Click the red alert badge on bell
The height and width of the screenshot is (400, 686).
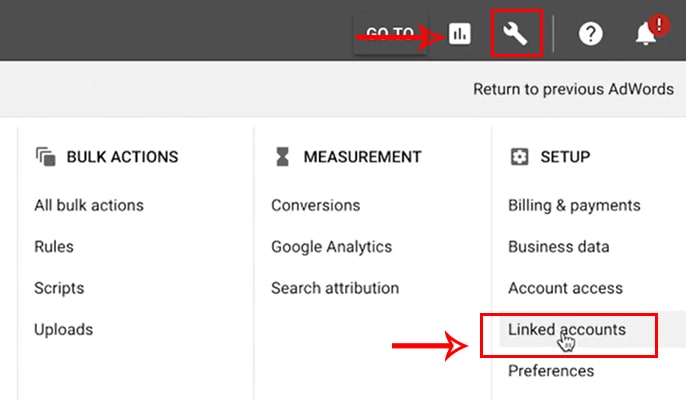click(659, 25)
